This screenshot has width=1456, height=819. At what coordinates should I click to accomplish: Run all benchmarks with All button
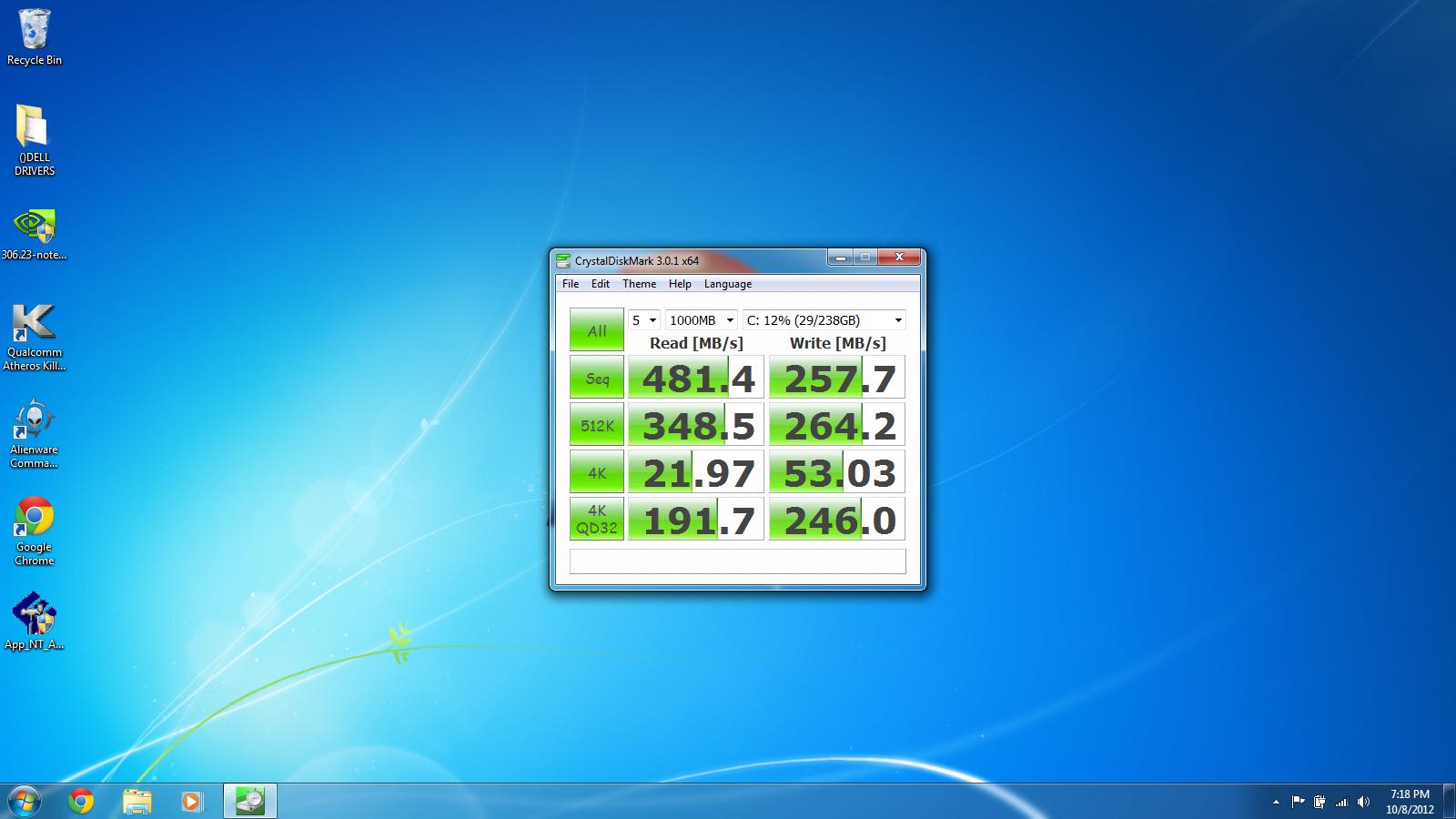597,330
